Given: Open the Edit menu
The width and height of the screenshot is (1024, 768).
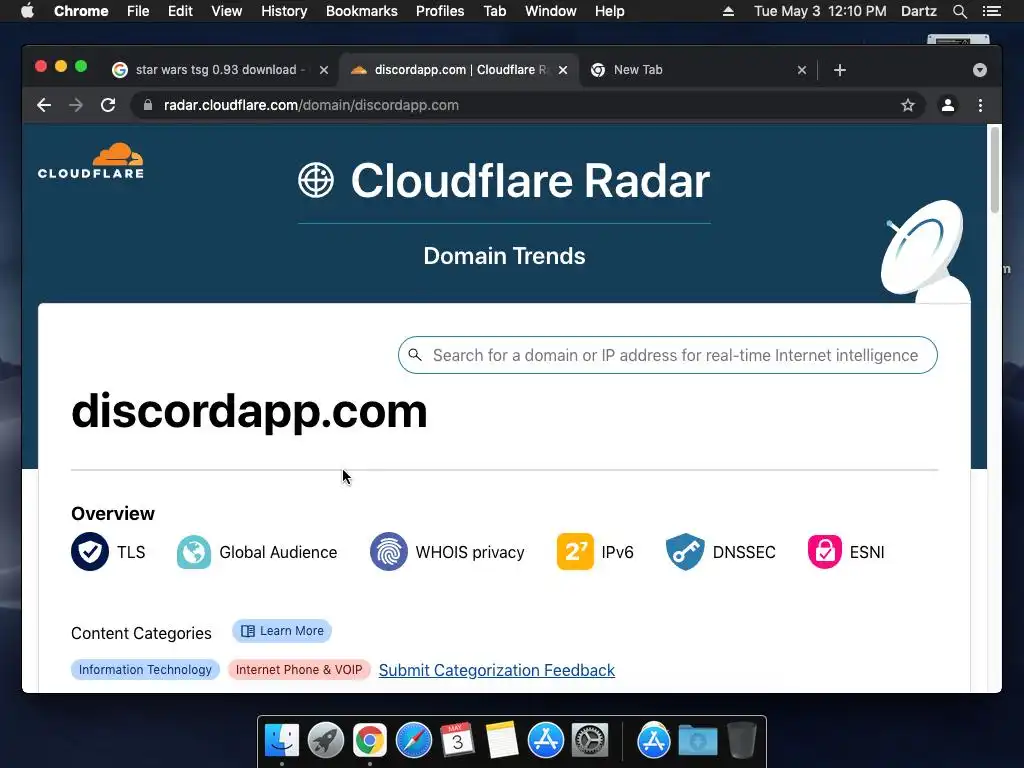Looking at the screenshot, I should point(180,11).
